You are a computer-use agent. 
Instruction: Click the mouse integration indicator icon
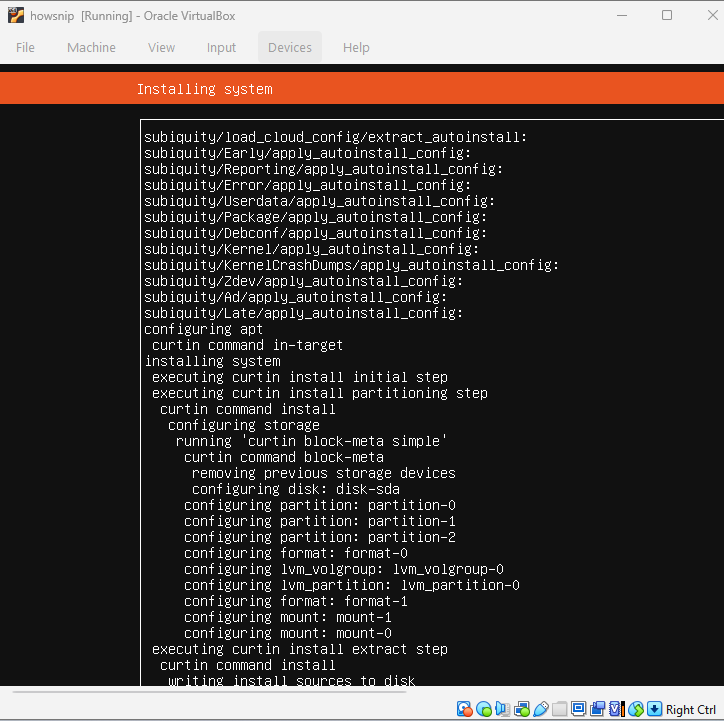636,709
